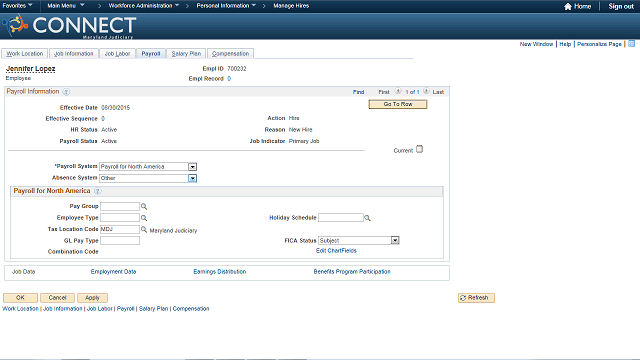Image resolution: width=640 pixels, height=360 pixels.
Task: Click the bottom Work Location footer link
Action: pos(20,309)
